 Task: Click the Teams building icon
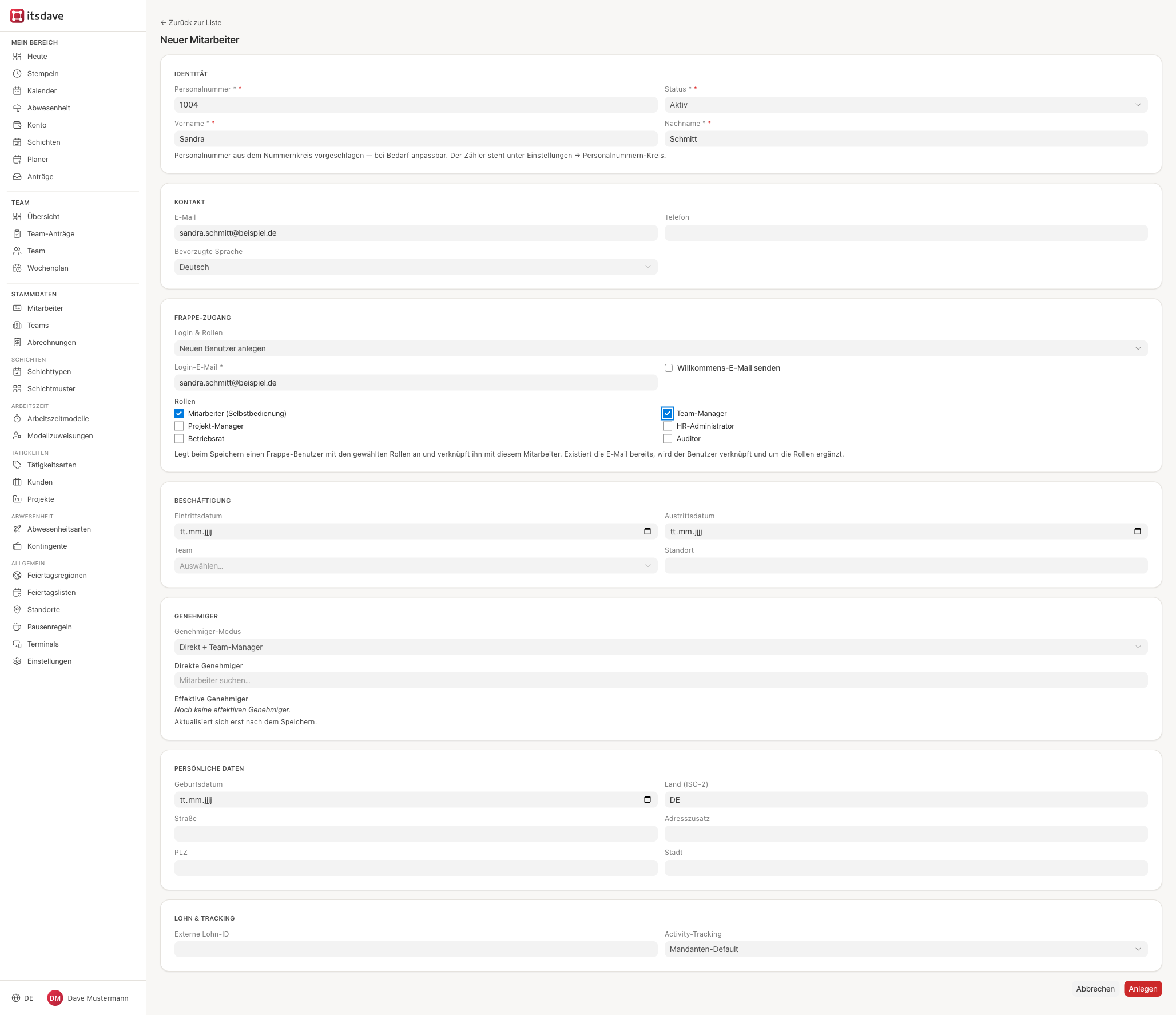pyautogui.click(x=17, y=326)
